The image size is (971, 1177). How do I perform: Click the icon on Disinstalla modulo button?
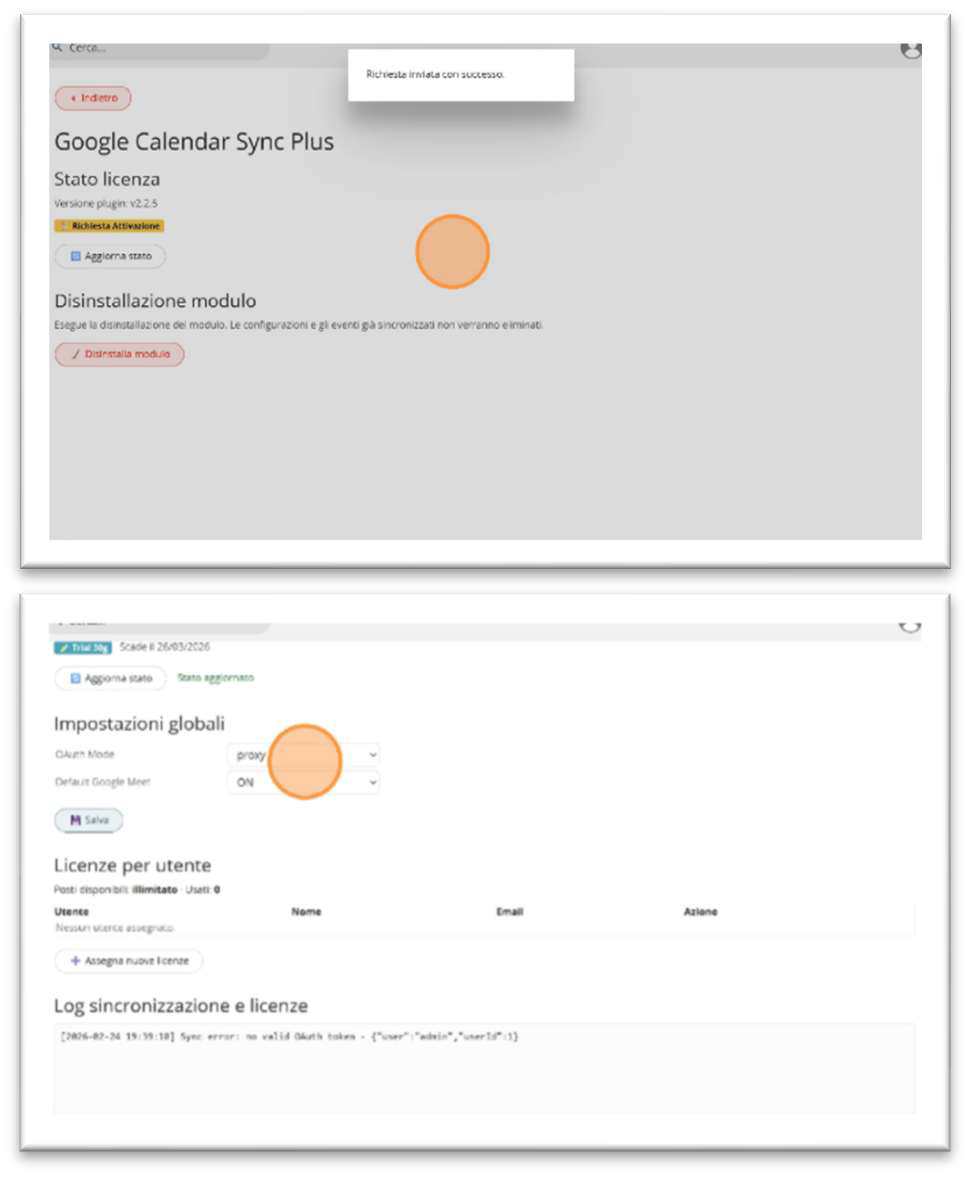[x=76, y=354]
